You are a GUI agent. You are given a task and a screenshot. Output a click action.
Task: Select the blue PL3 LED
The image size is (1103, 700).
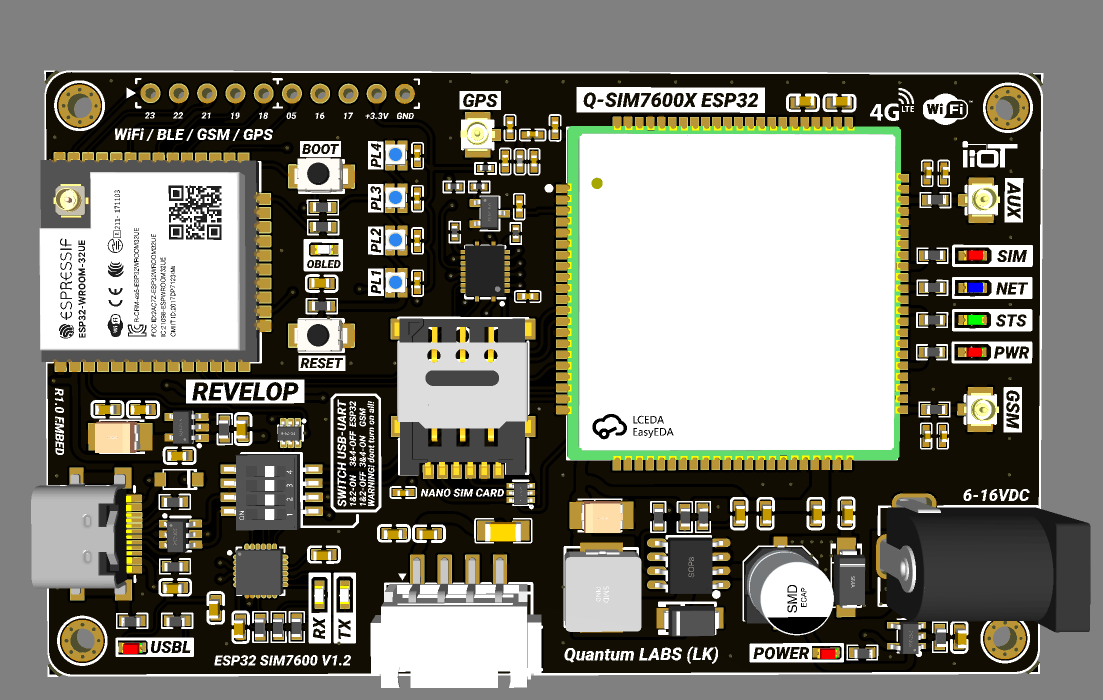[396, 198]
